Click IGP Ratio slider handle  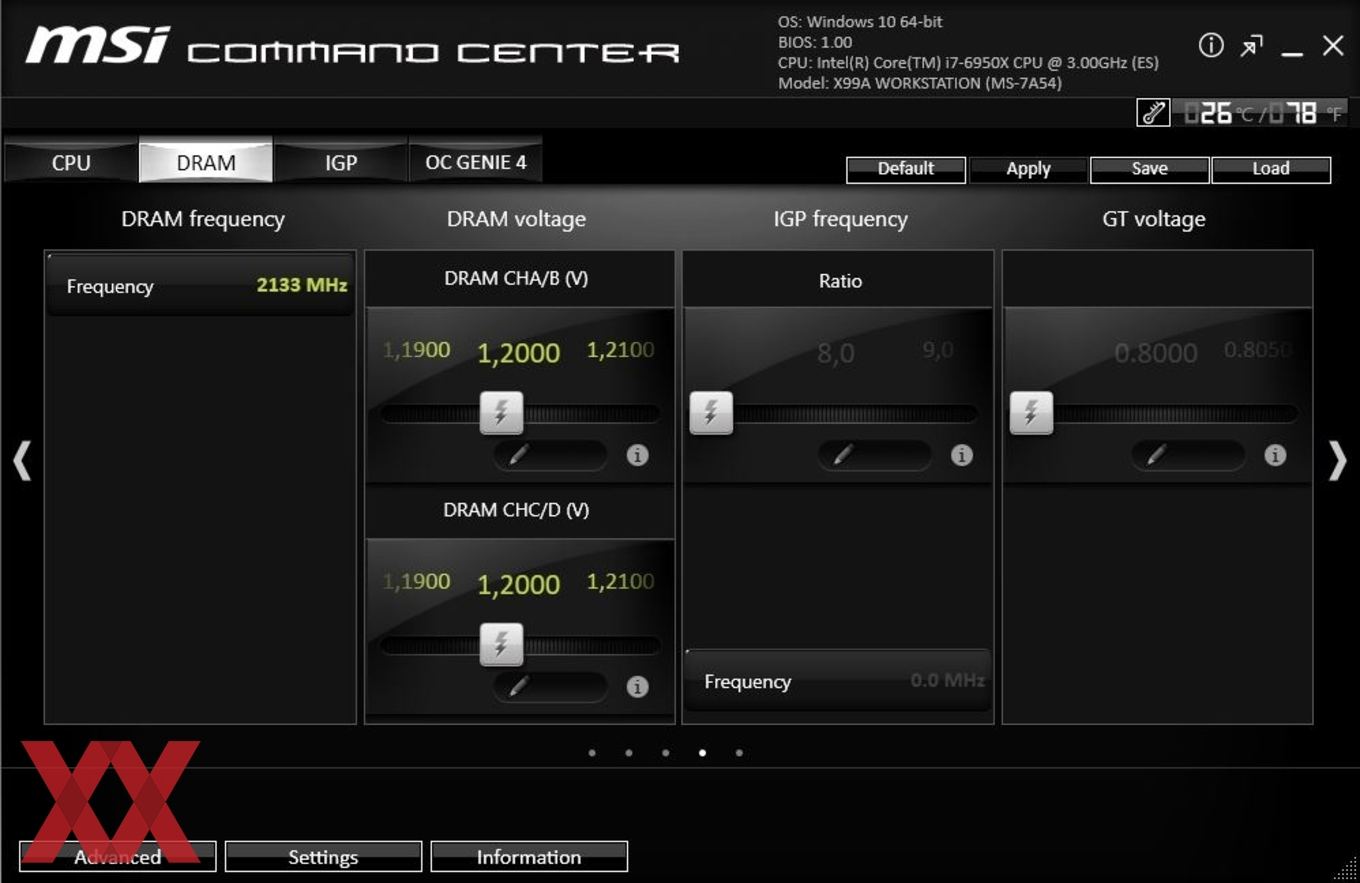coord(711,413)
